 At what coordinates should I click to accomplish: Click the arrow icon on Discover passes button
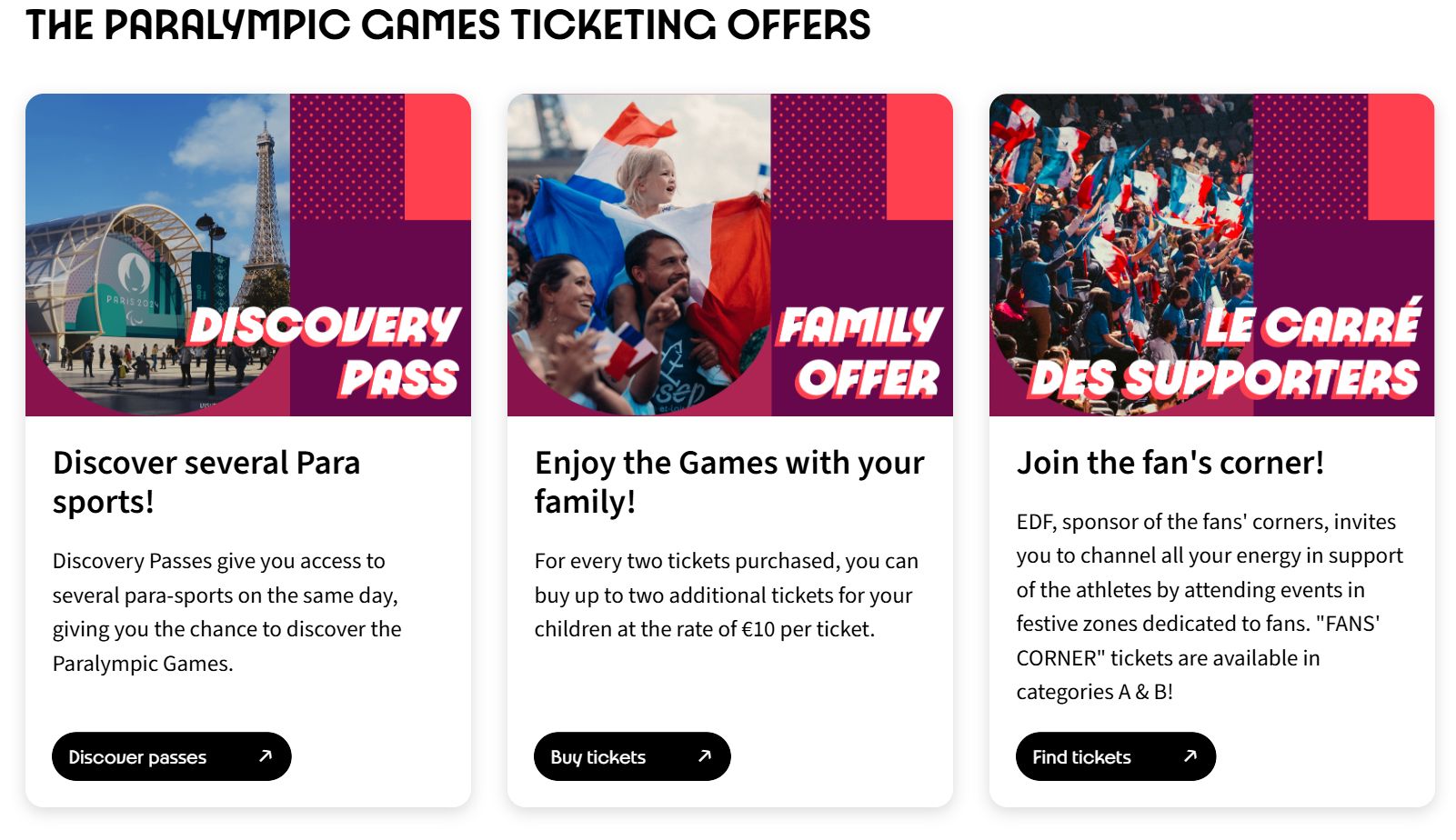click(266, 755)
